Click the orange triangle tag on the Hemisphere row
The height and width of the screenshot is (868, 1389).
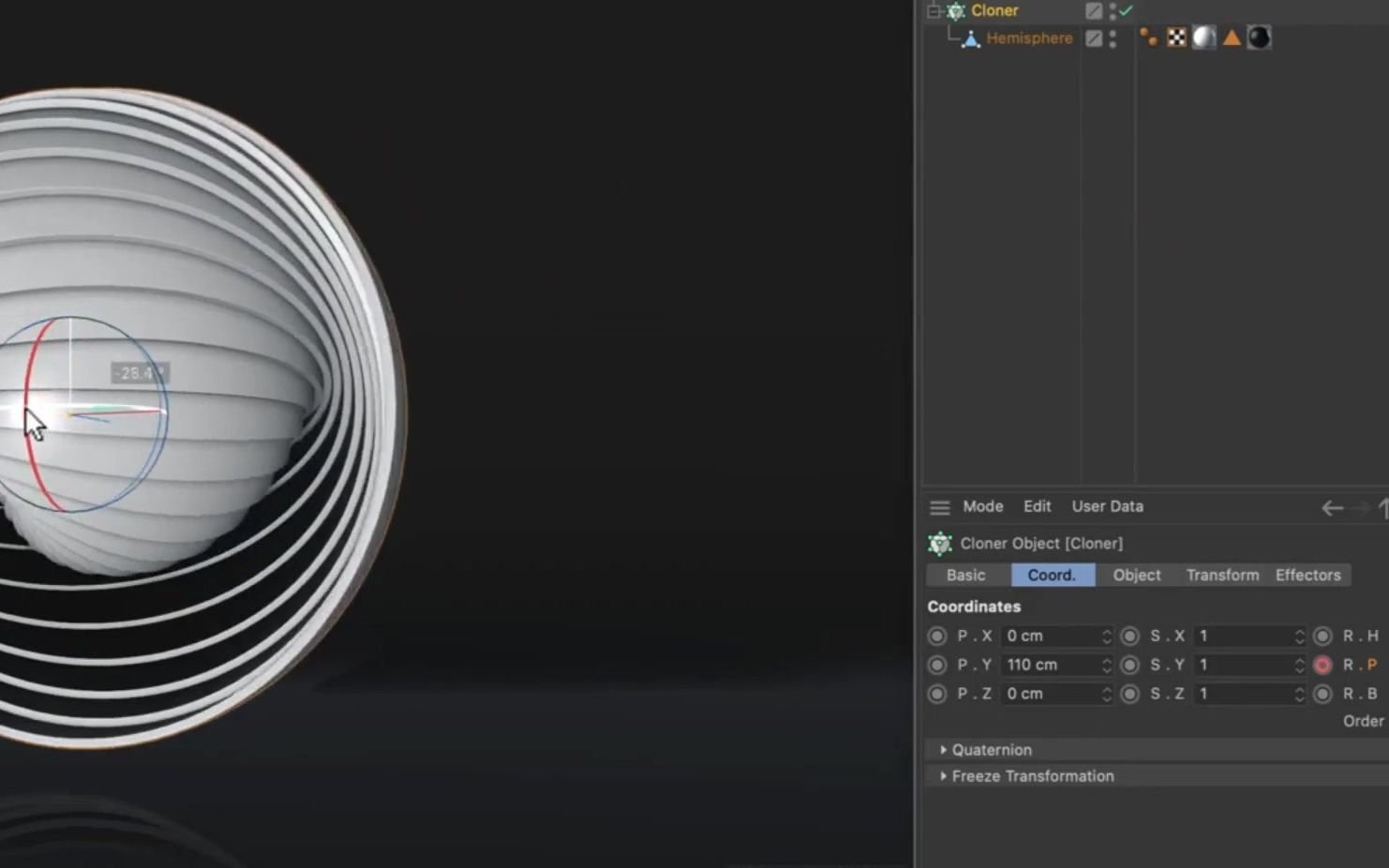point(1232,37)
